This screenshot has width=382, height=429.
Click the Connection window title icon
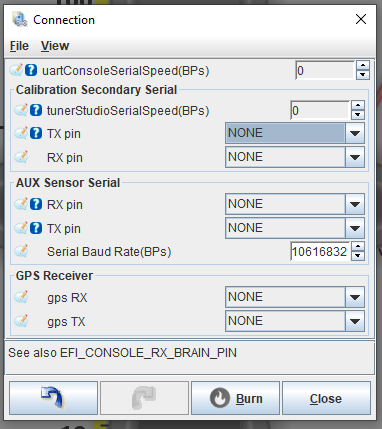point(20,19)
